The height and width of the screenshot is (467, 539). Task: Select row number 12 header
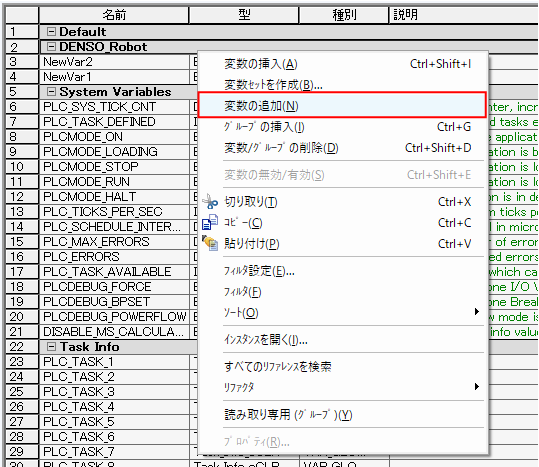pyautogui.click(x=22, y=197)
